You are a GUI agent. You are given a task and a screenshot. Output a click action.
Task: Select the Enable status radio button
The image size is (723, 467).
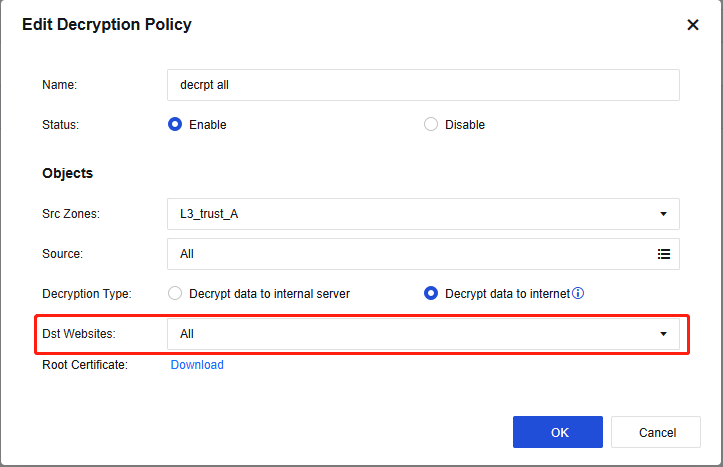175,125
